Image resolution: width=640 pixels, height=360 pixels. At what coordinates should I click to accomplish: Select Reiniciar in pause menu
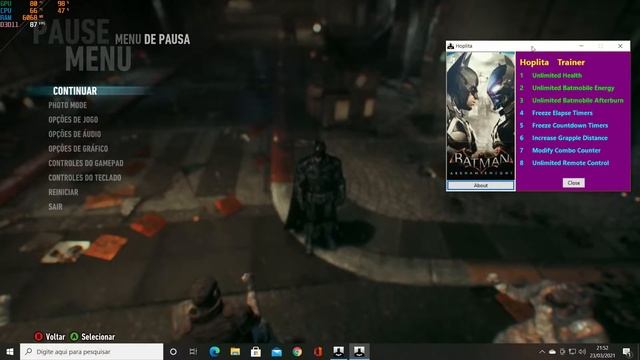(63, 192)
